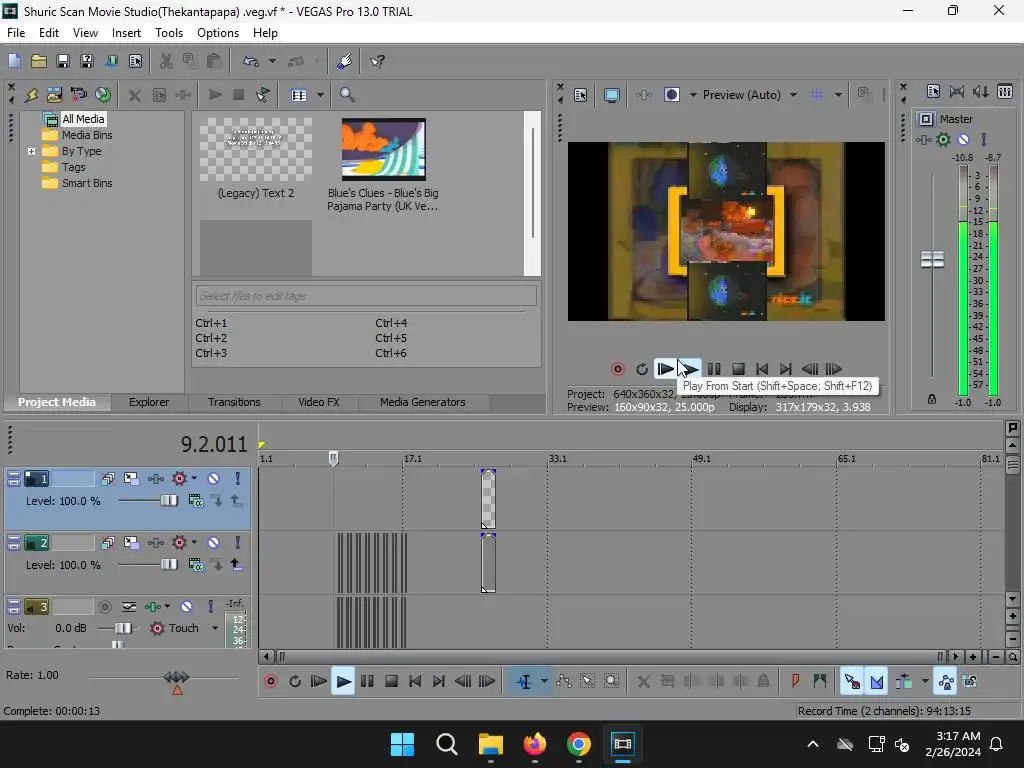The height and width of the screenshot is (768, 1024).
Task: Click the Lock Event padlock icon
Action: coord(763,681)
